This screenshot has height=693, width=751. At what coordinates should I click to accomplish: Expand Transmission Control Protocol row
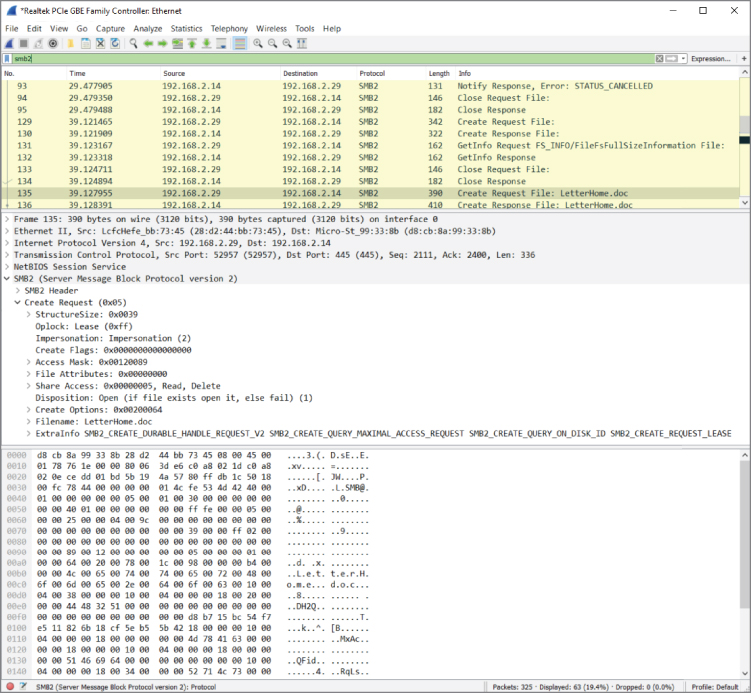[7, 255]
